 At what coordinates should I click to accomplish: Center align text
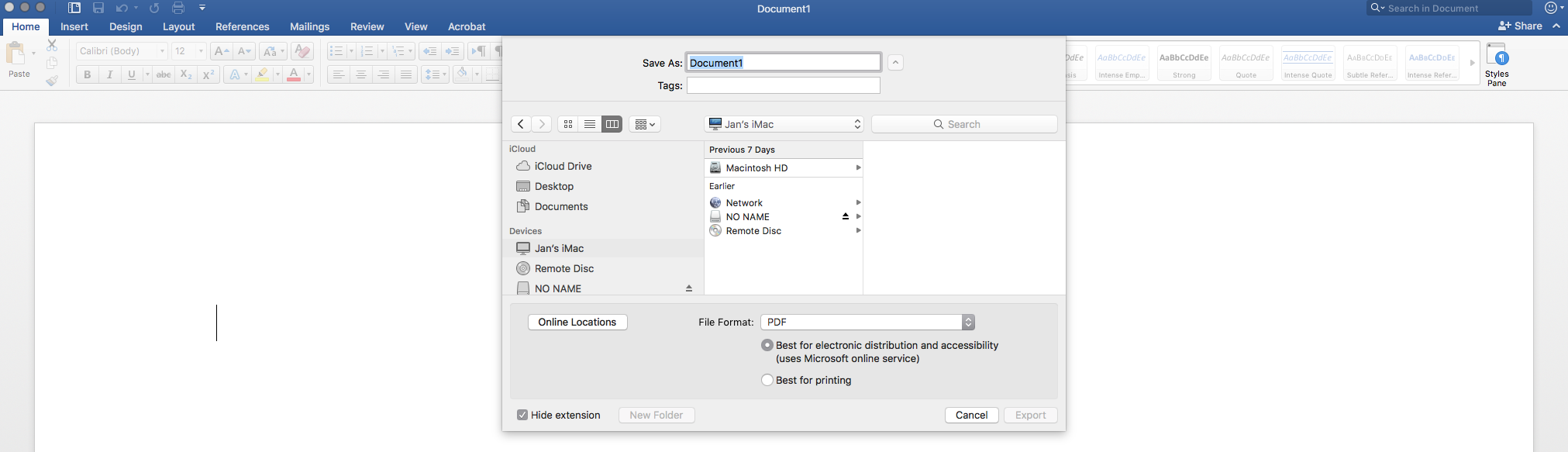[360, 74]
